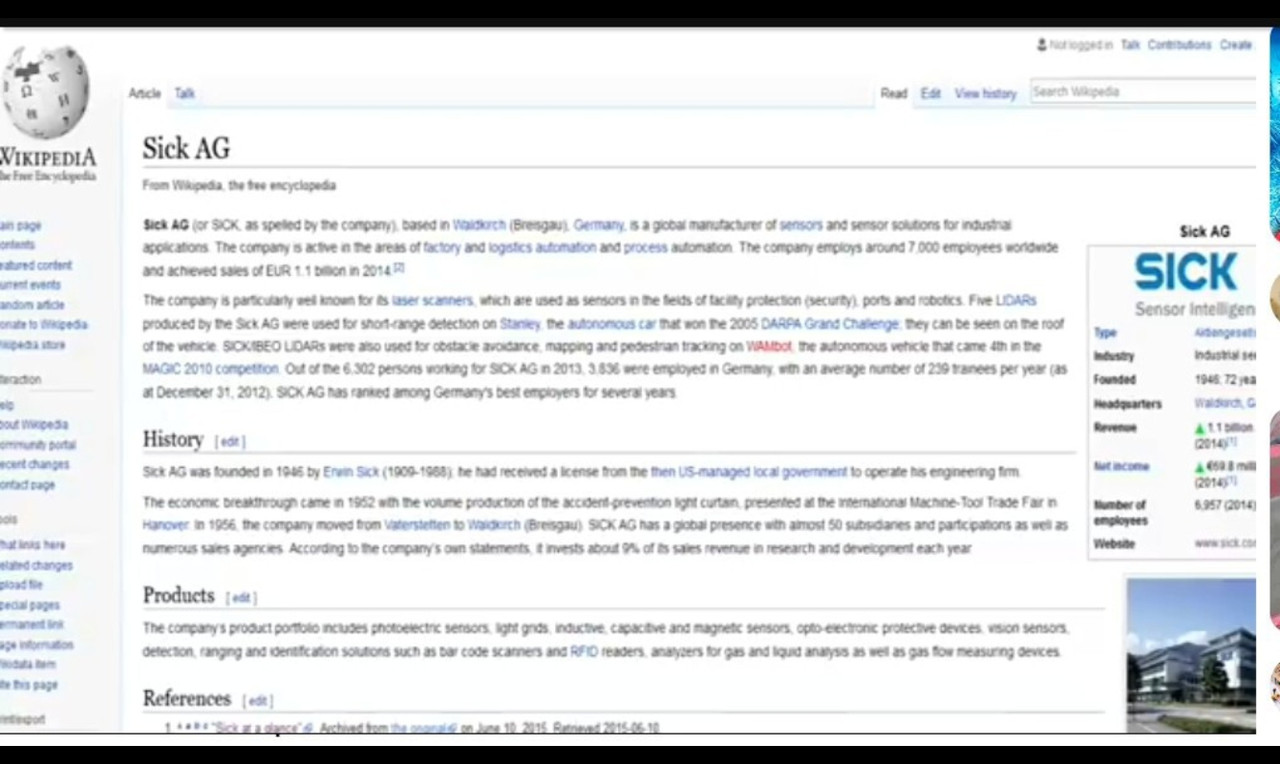Viewport: 1280px width, 764px height.
Task: Open the www.sick.com website link
Action: [x=1224, y=543]
